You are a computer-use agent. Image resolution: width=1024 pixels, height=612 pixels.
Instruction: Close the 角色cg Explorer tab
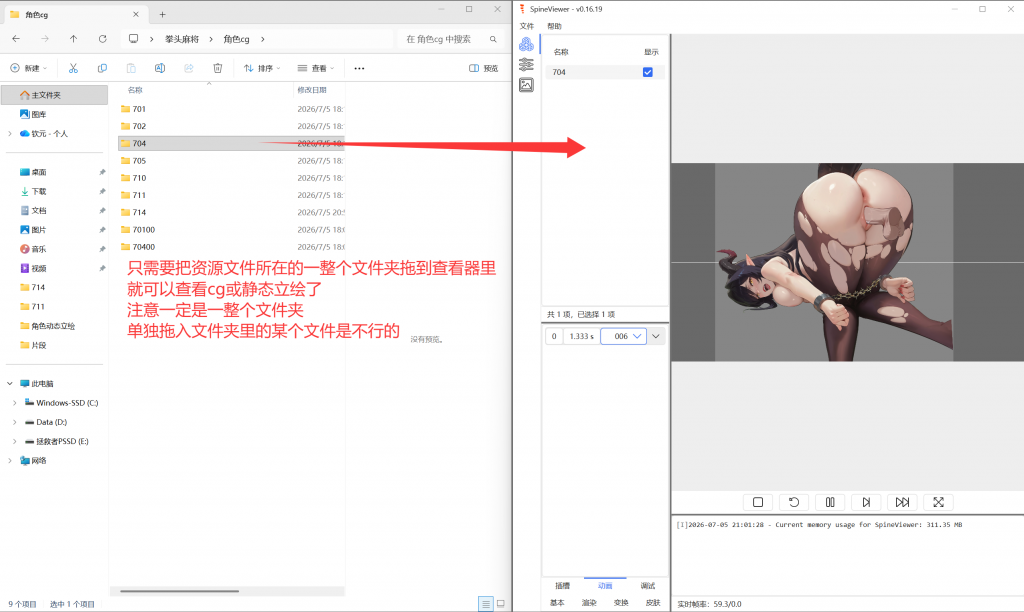pyautogui.click(x=136, y=14)
